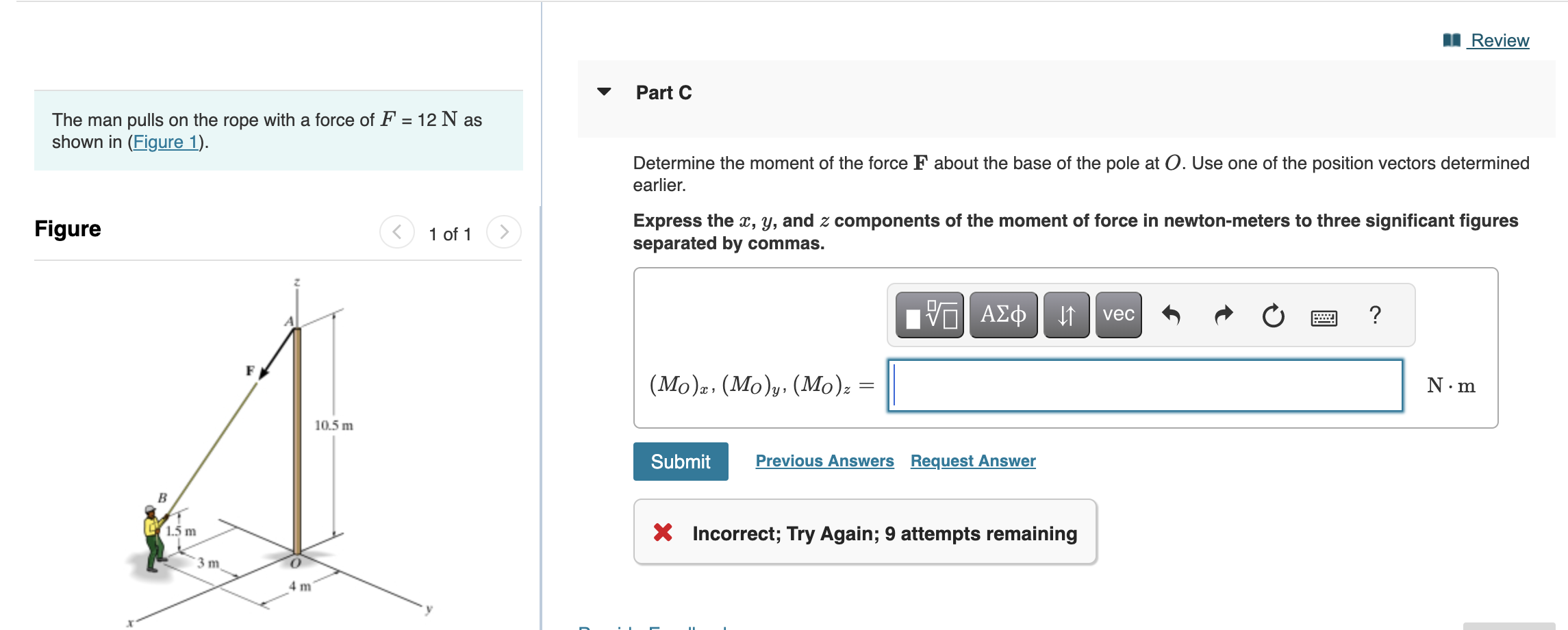
Task: View Previous Answers
Action: coord(824,461)
